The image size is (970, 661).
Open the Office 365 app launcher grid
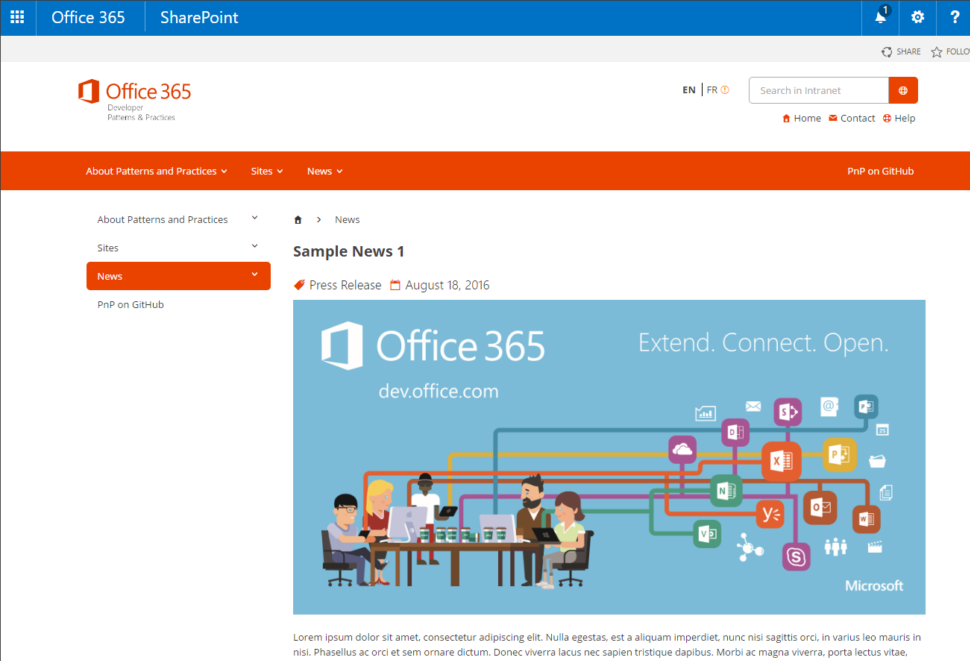pos(17,17)
